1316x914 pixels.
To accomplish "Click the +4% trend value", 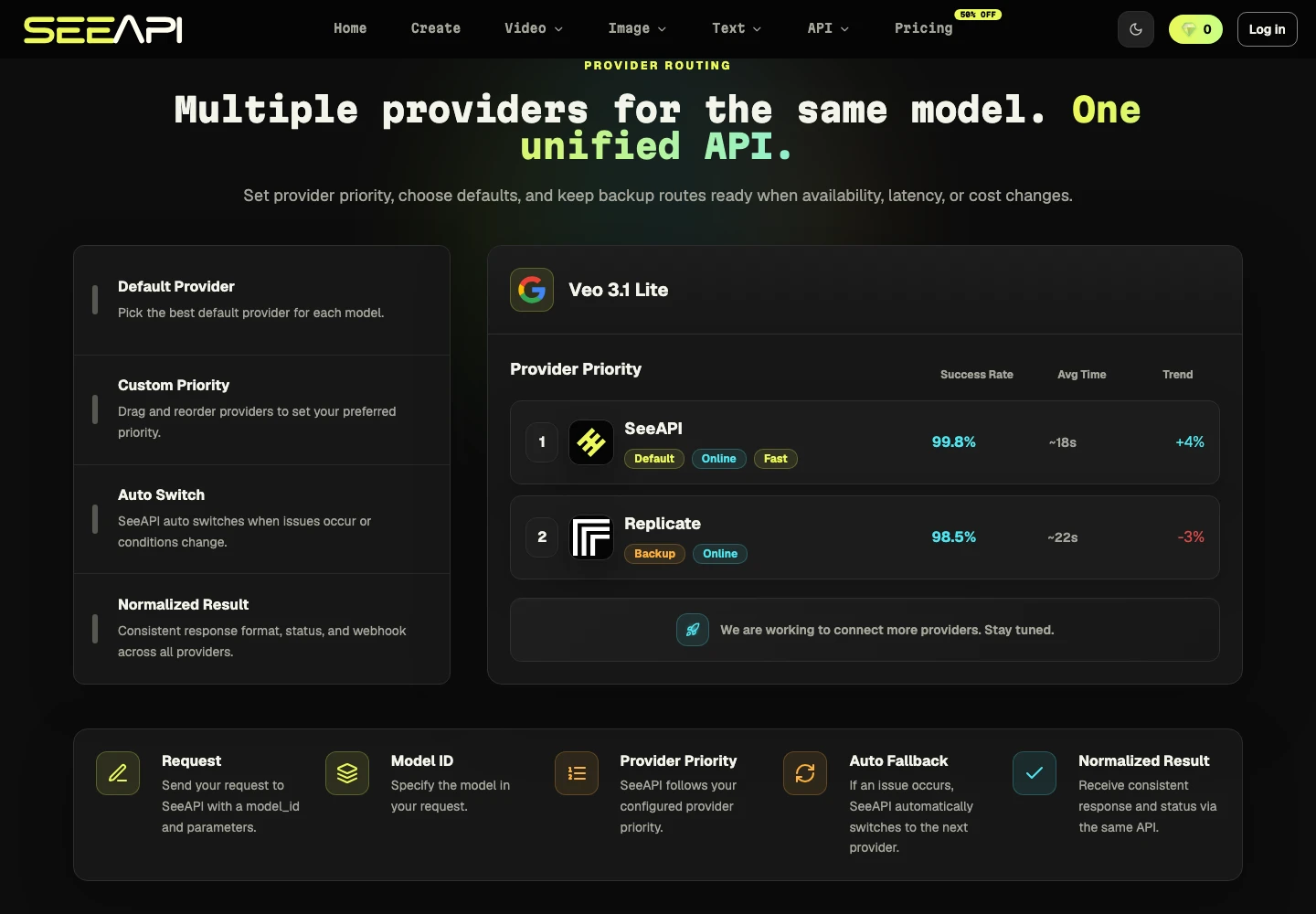I will click(1190, 442).
